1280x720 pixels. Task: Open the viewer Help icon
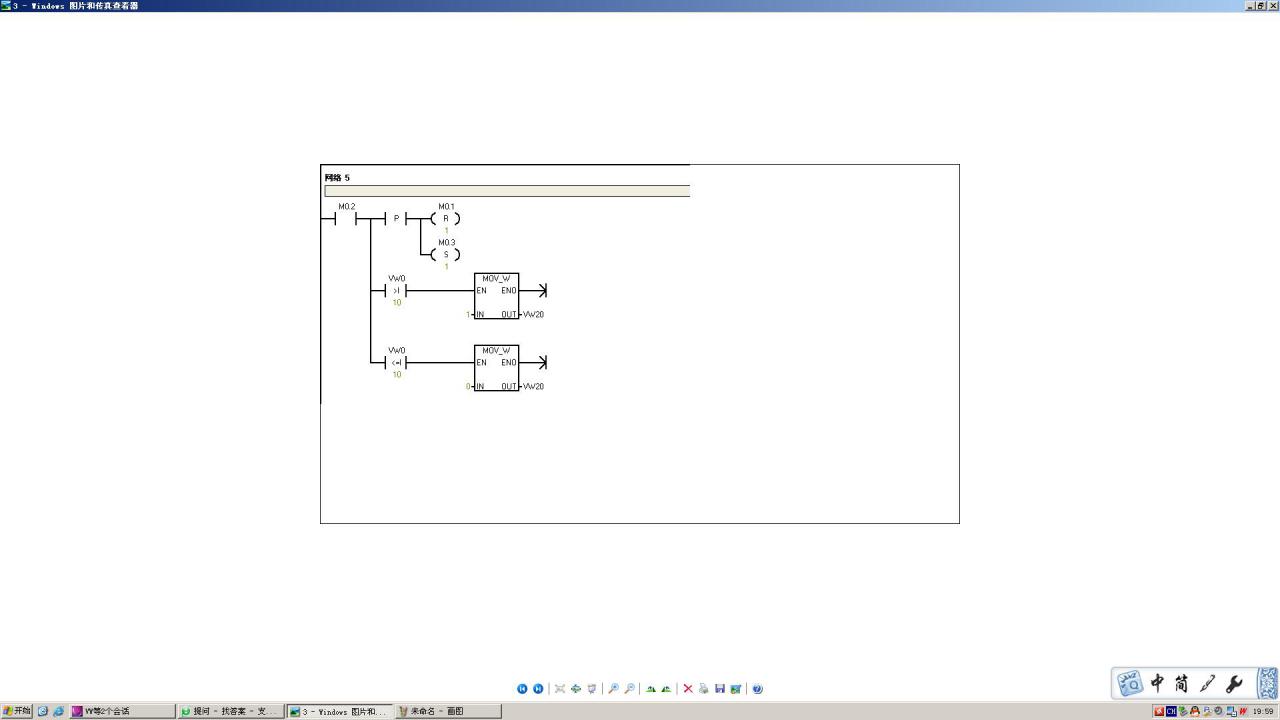(757, 689)
